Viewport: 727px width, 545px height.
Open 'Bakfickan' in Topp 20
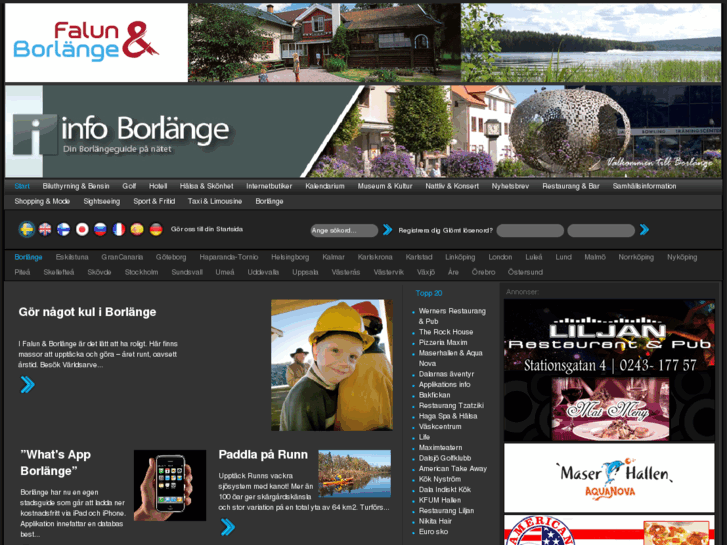coord(434,395)
